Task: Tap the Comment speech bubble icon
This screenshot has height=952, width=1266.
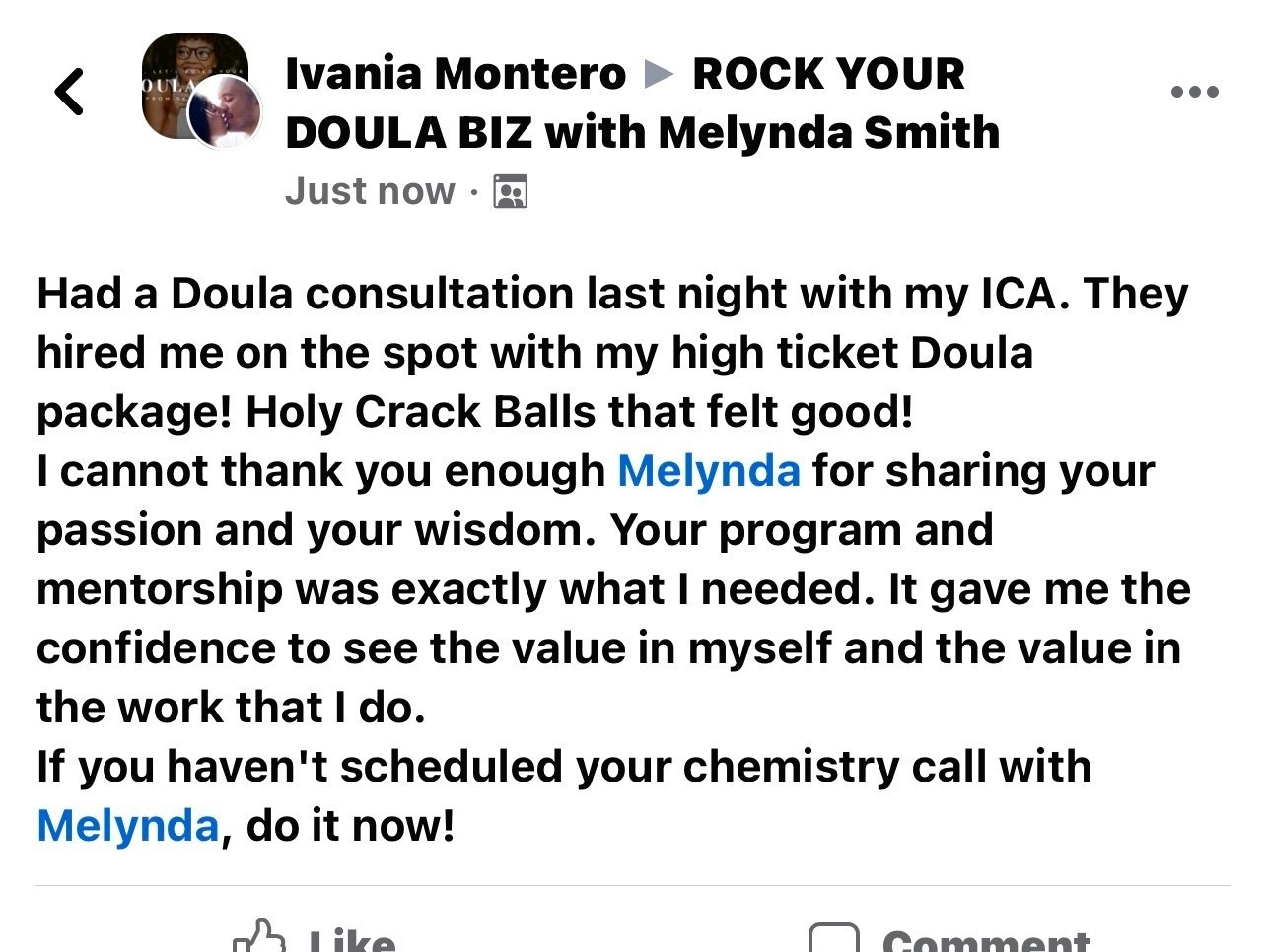Action: (x=833, y=938)
